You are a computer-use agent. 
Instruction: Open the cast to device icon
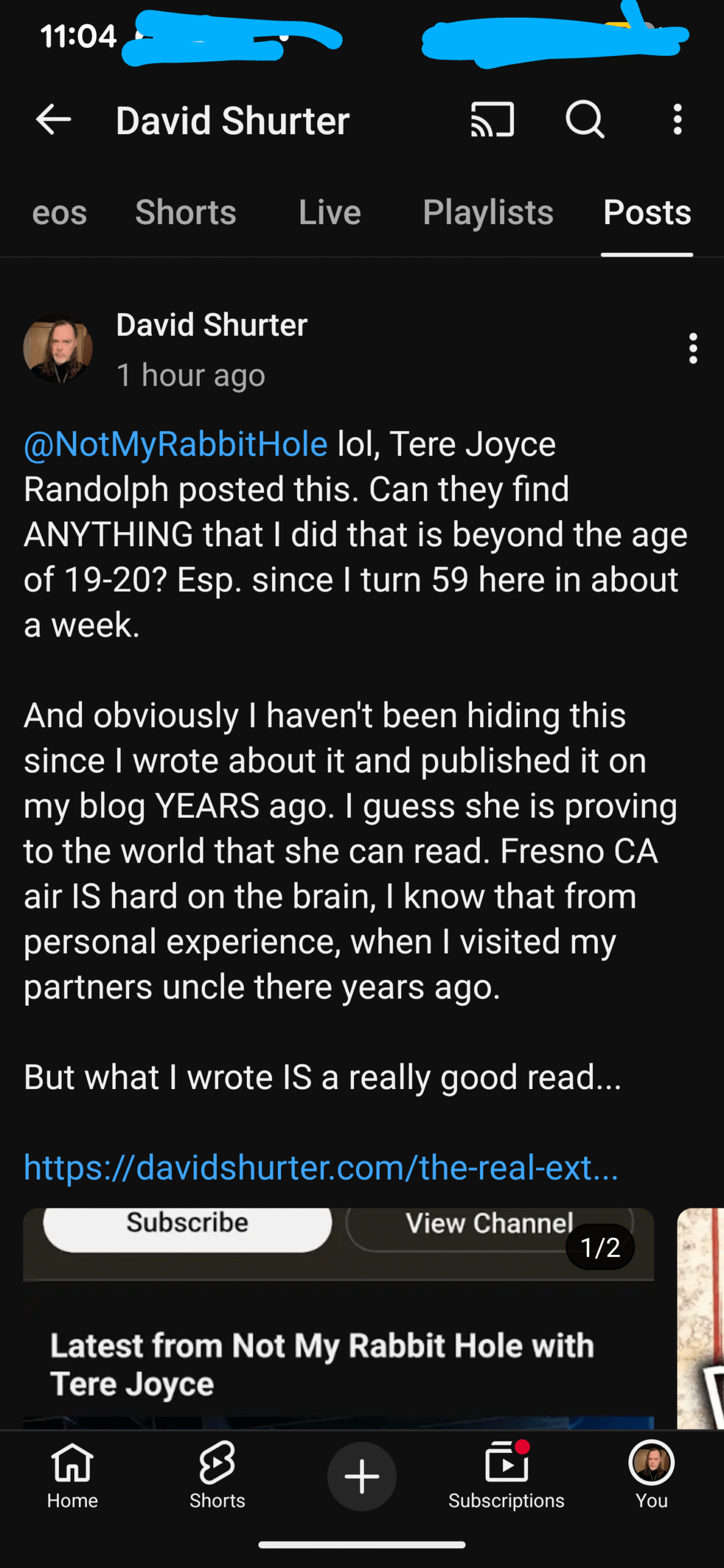click(492, 119)
